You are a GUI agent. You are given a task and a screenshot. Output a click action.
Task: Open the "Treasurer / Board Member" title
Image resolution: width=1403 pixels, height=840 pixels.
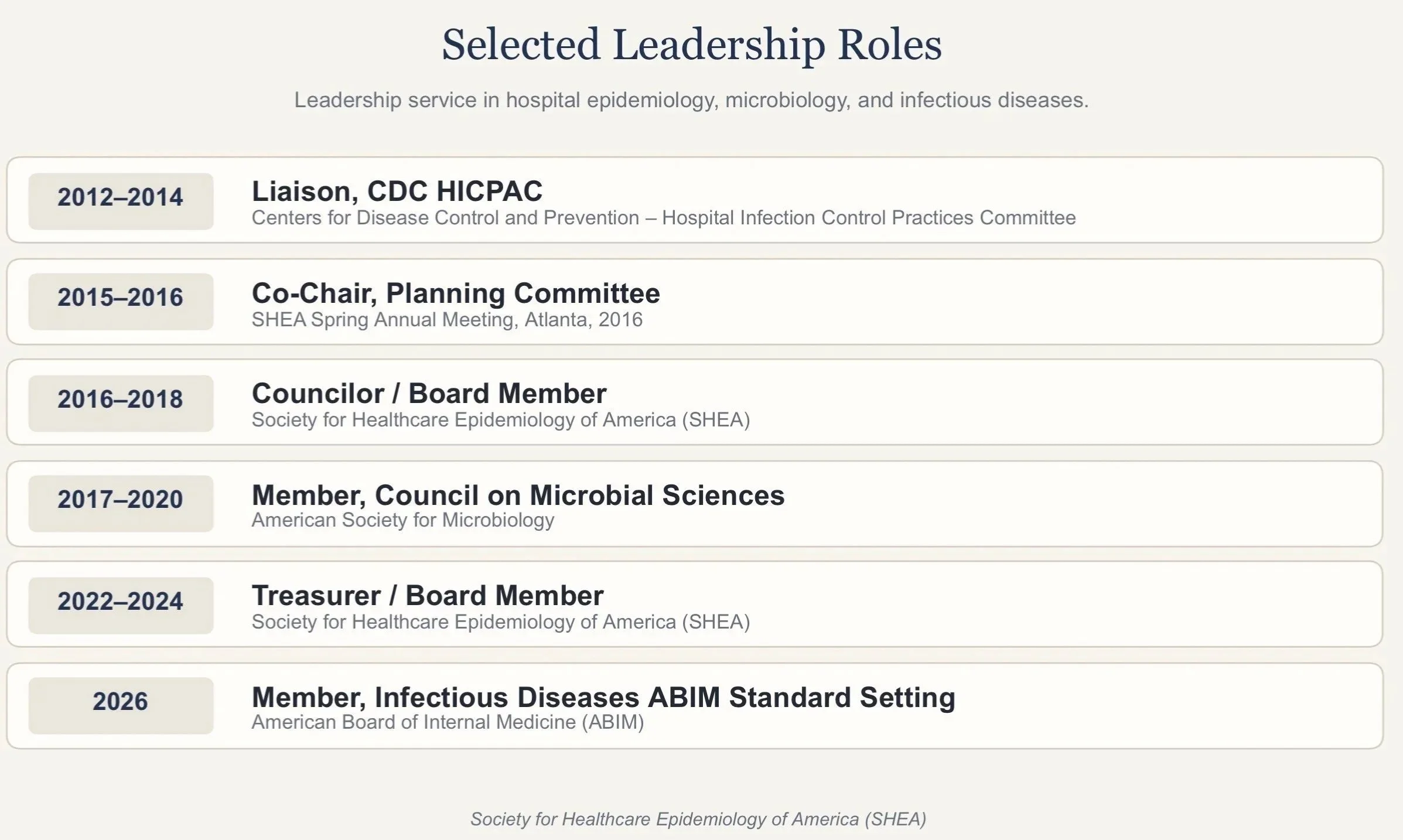tap(427, 595)
